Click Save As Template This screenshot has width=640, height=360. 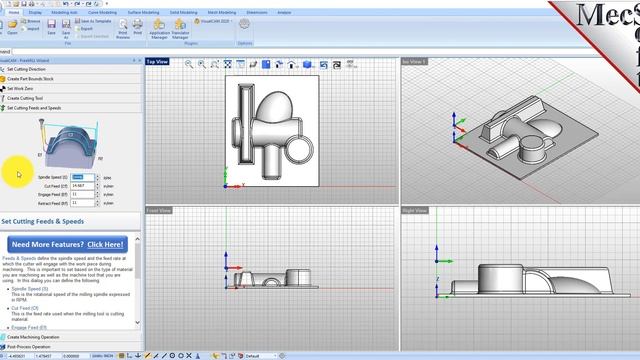coord(93,21)
